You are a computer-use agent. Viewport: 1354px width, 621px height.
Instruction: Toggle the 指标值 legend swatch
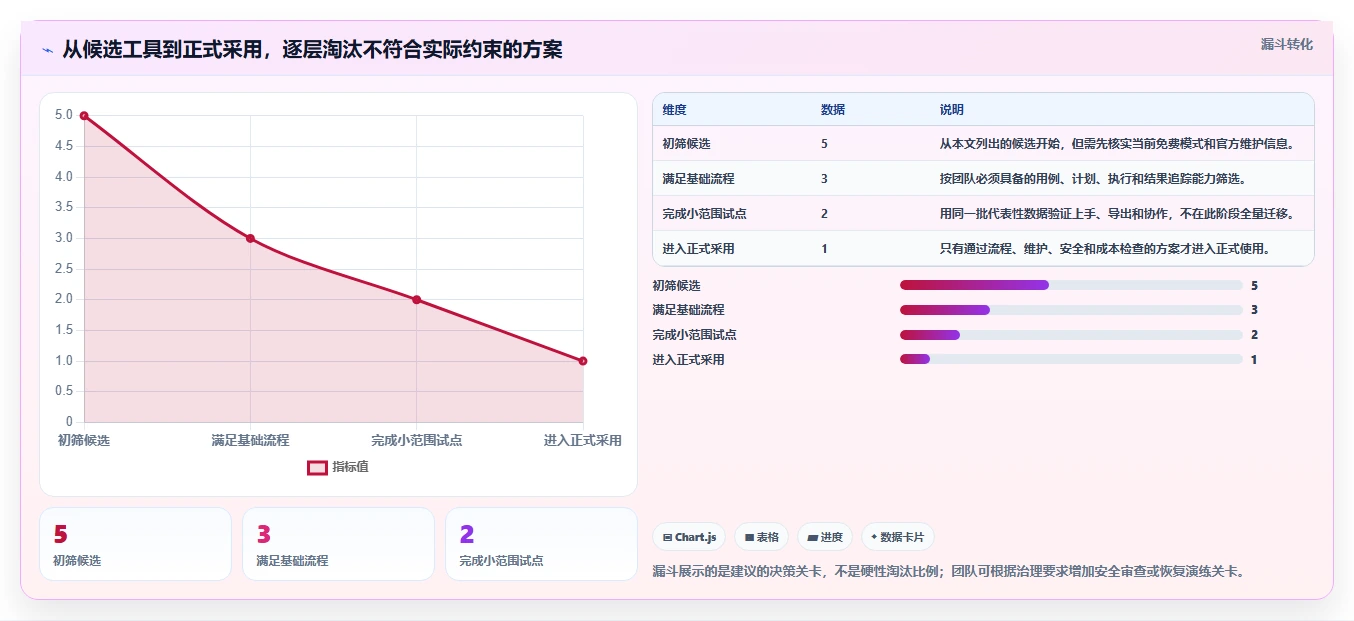[317, 467]
